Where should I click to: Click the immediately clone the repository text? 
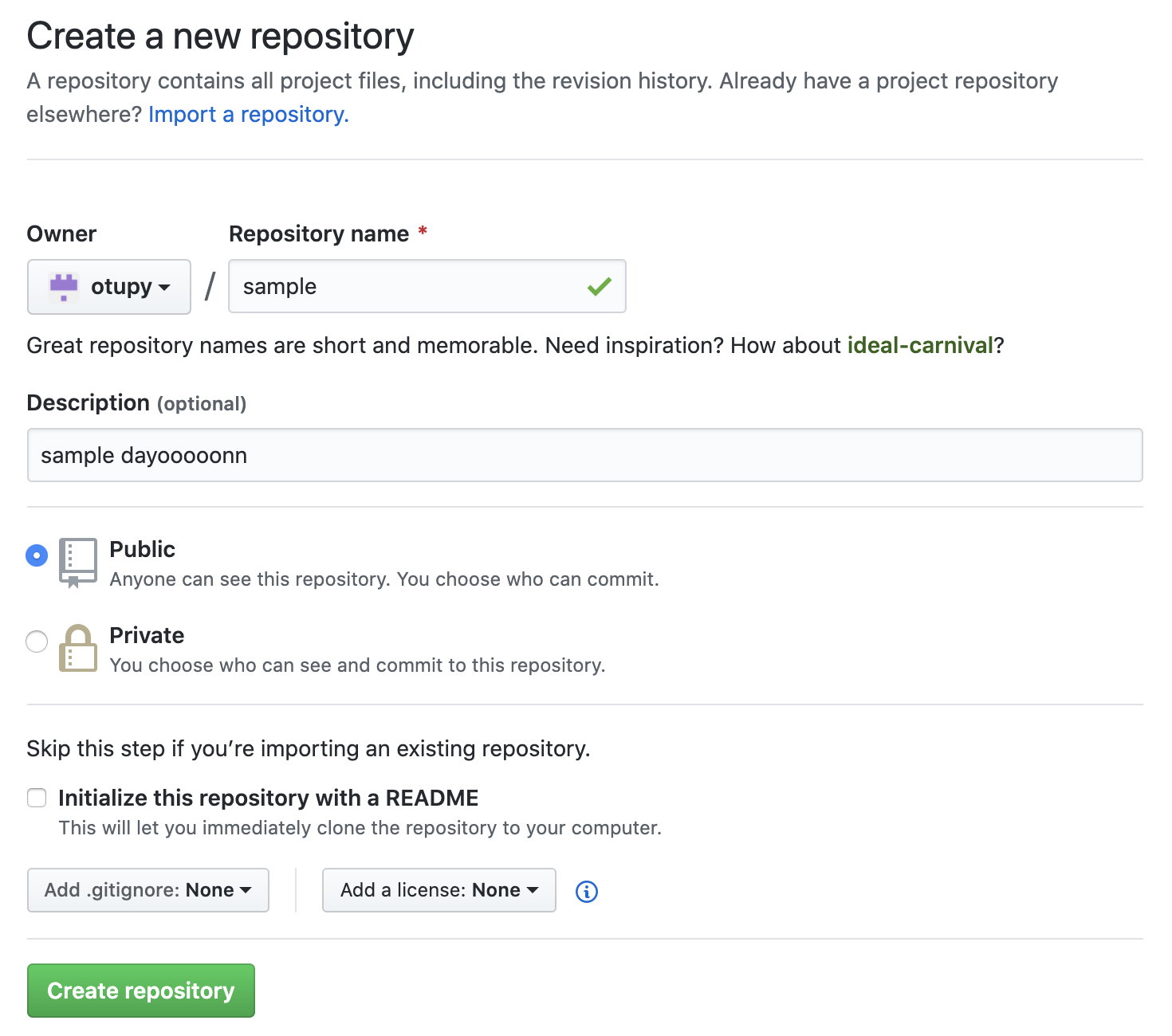(x=360, y=828)
